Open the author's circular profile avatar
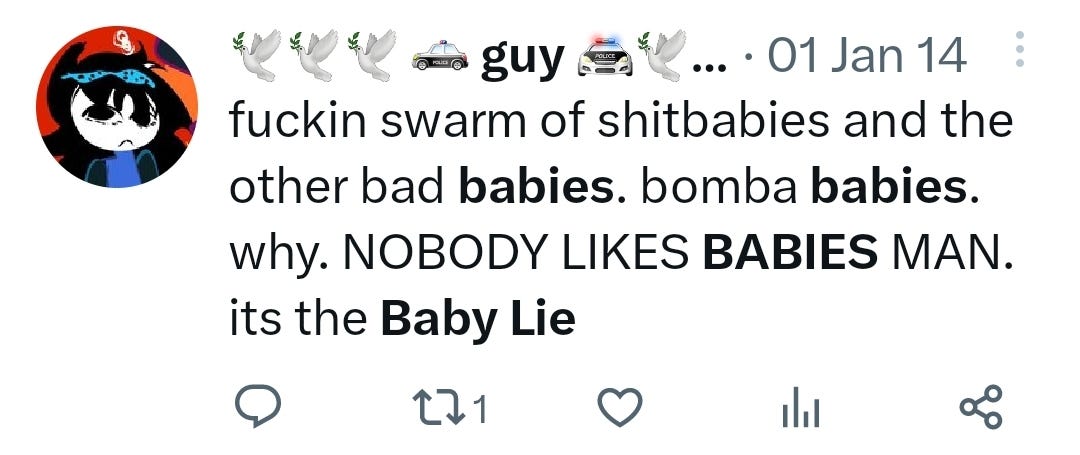1080x455 pixels. [x=117, y=107]
